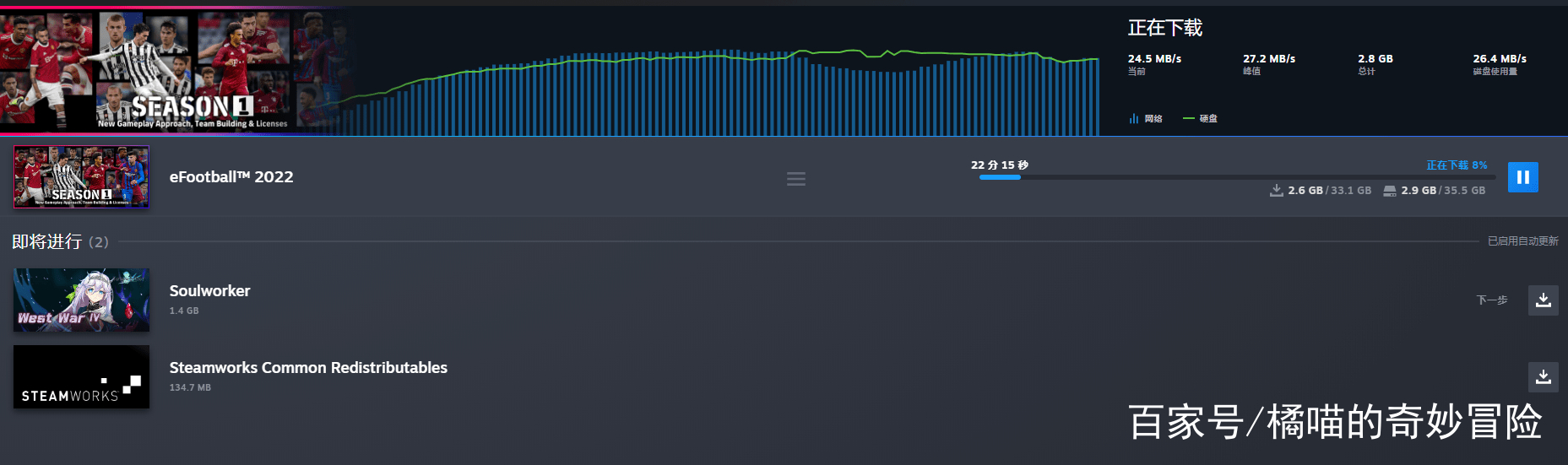Select Steamworks Common Redistributables title
This screenshot has width=1568, height=465.
click(x=308, y=368)
